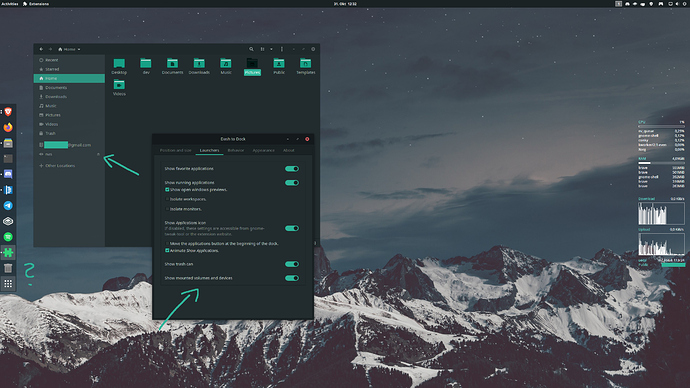Open the trash can in the dock

(8, 268)
